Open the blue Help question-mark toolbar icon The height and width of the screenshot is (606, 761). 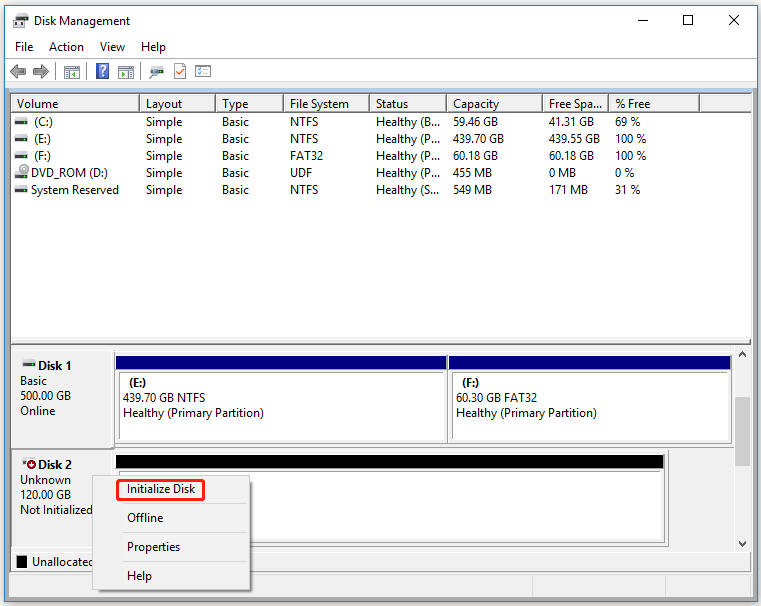click(102, 71)
